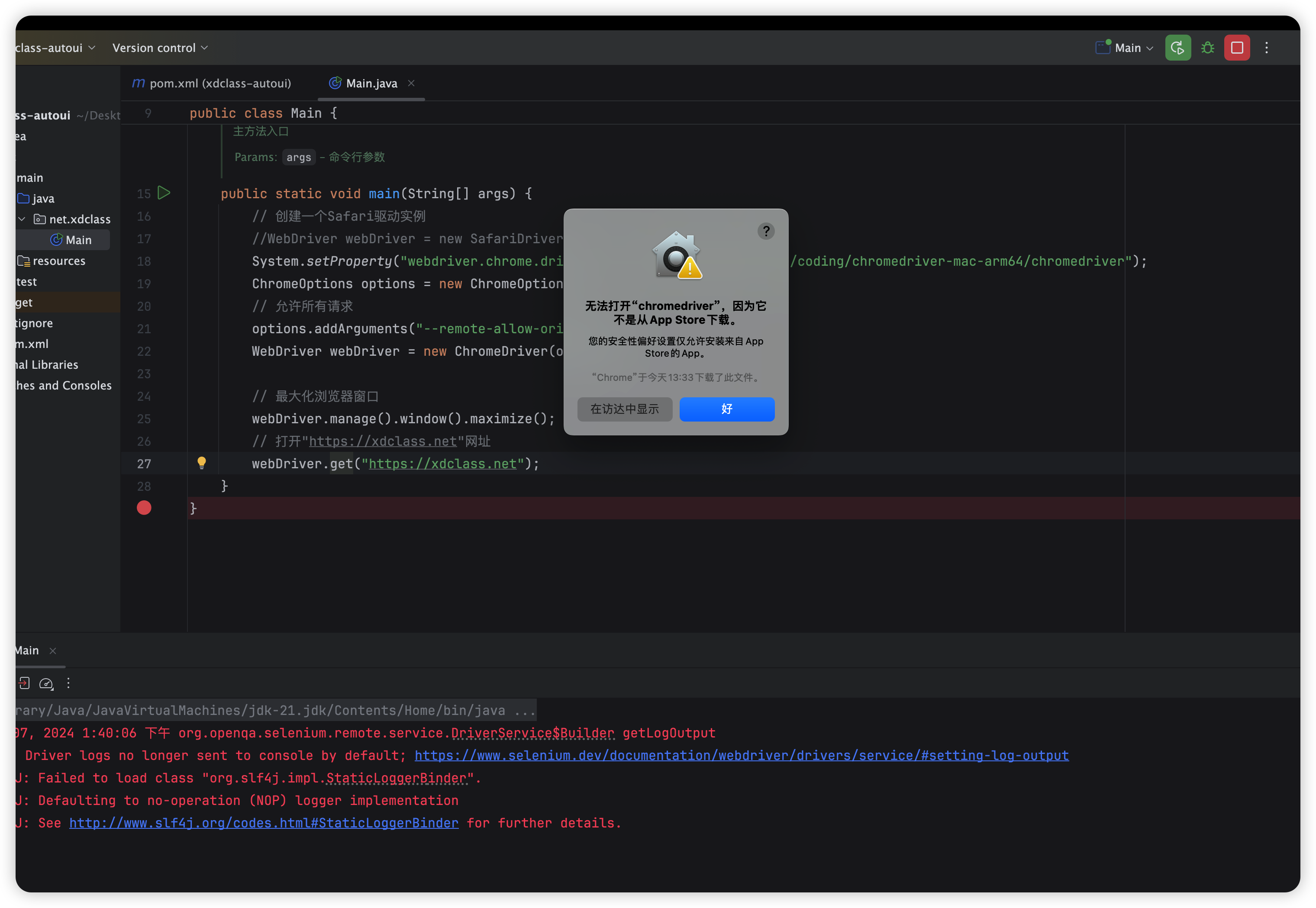
Task: Select the target folder row in project tree
Action: pyautogui.click(x=68, y=302)
